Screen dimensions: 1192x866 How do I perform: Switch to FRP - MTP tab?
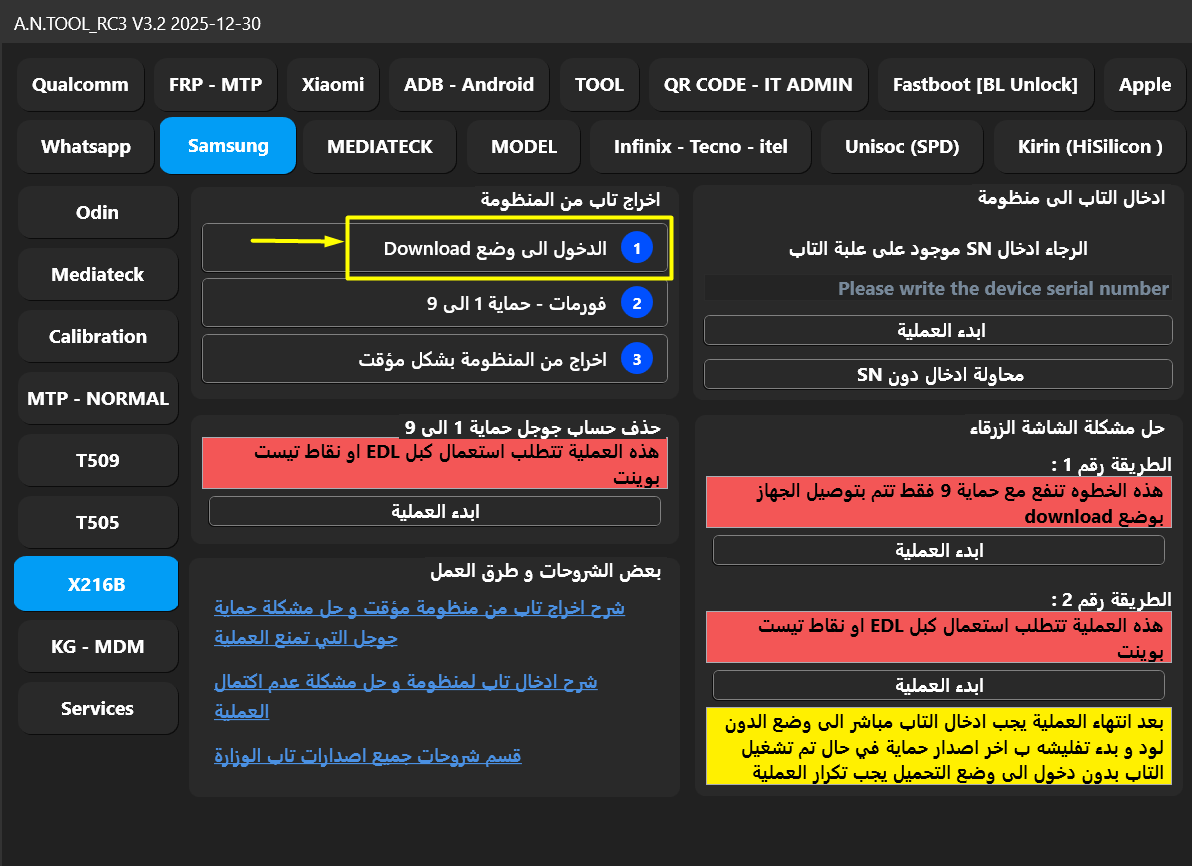215,84
